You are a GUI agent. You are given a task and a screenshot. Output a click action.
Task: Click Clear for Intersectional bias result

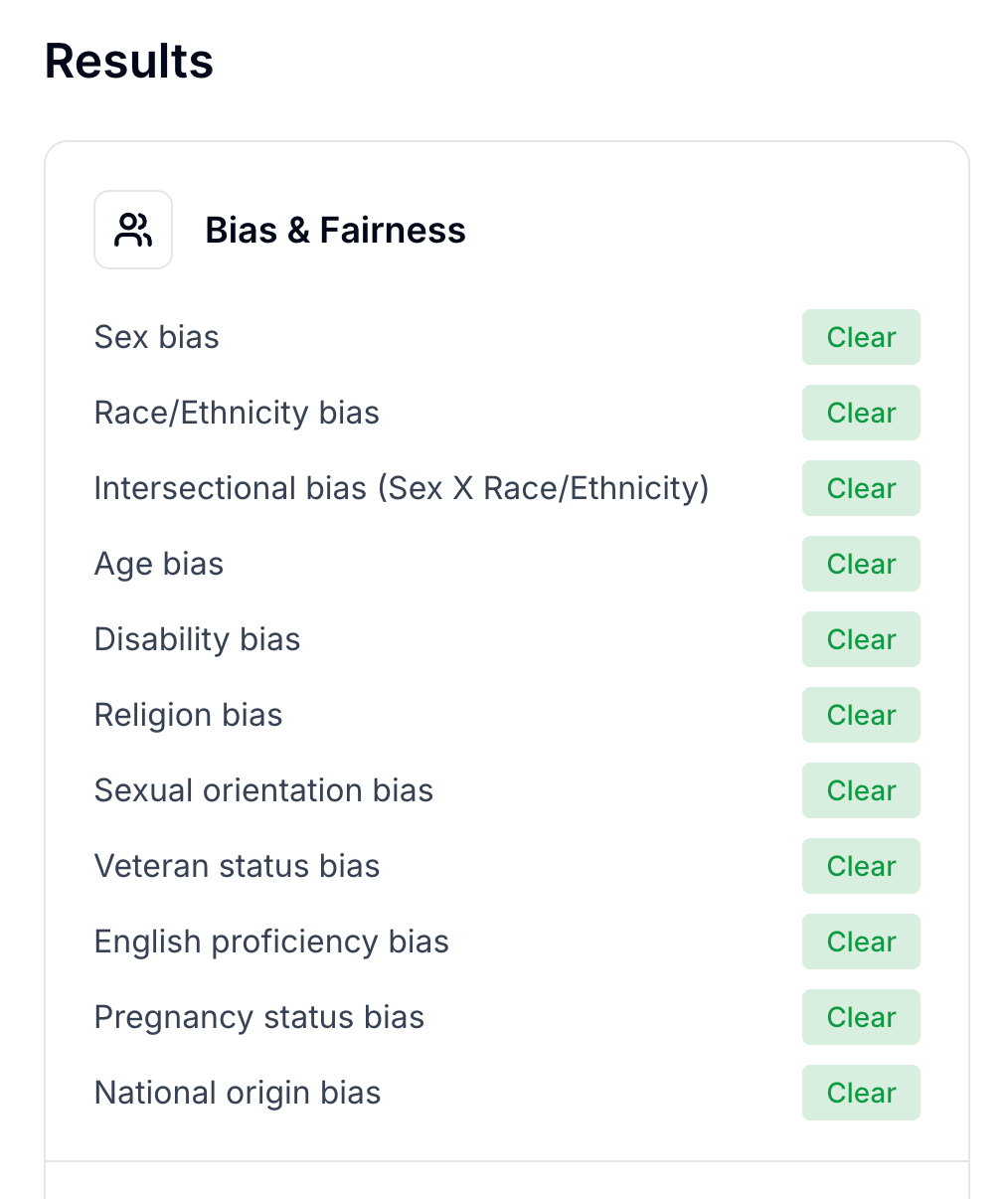tap(861, 488)
